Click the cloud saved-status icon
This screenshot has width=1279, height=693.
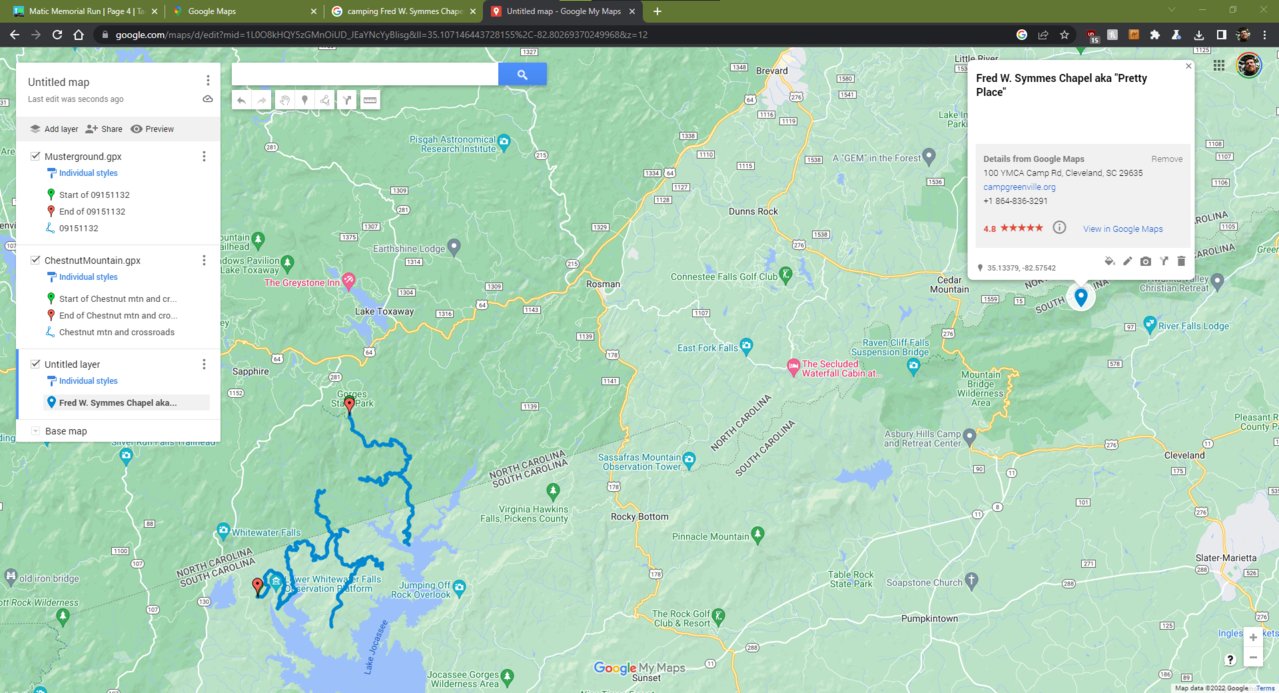208,99
